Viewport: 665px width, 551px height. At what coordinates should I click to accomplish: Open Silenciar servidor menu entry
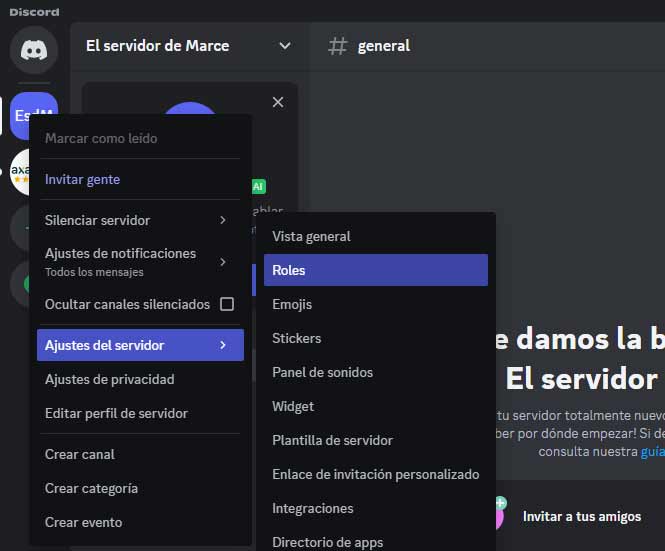(140, 220)
